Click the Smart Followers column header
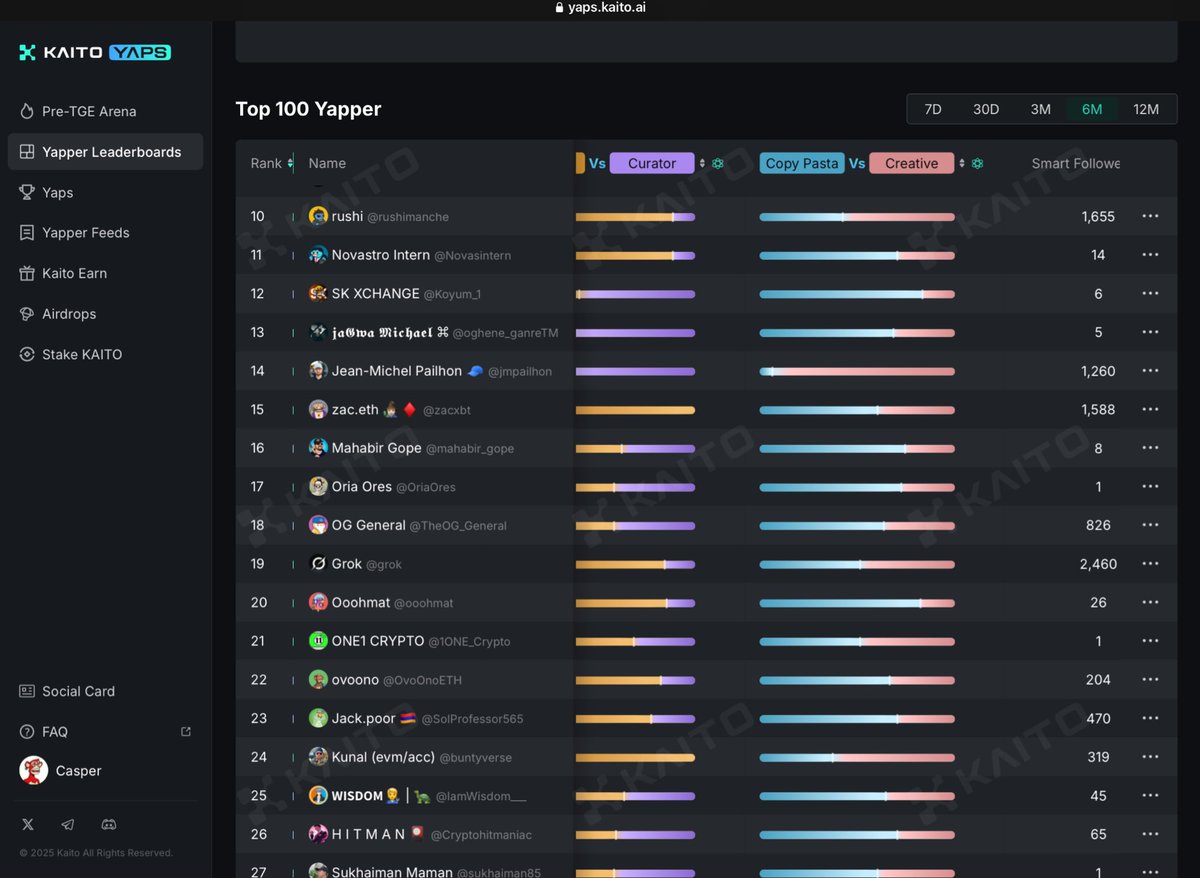Image resolution: width=1200 pixels, height=878 pixels. (x=1076, y=163)
